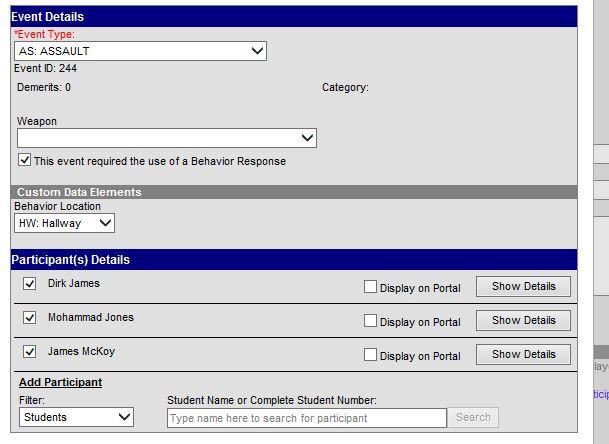Uncheck the Mohammad Jones participant checkbox

tap(30, 317)
